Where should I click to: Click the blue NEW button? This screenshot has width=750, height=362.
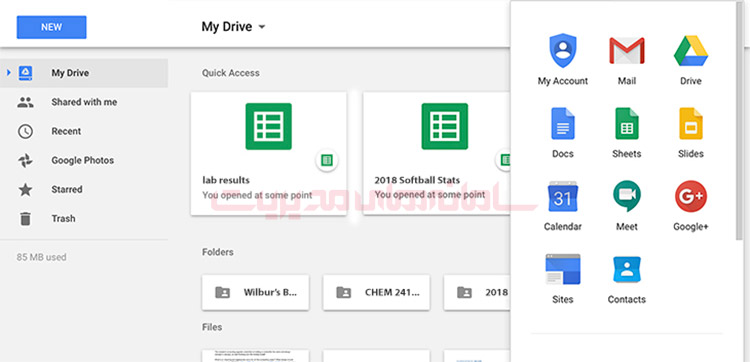point(51,27)
